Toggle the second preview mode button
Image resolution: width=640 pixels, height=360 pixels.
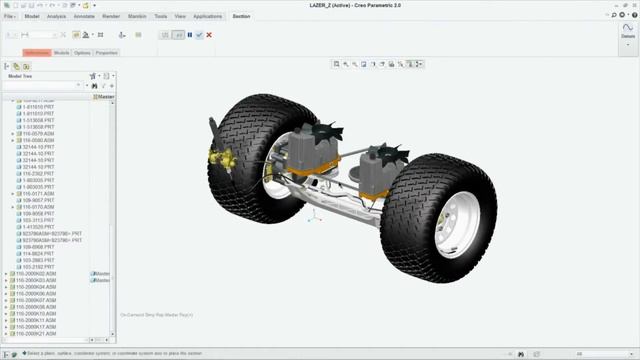178,35
